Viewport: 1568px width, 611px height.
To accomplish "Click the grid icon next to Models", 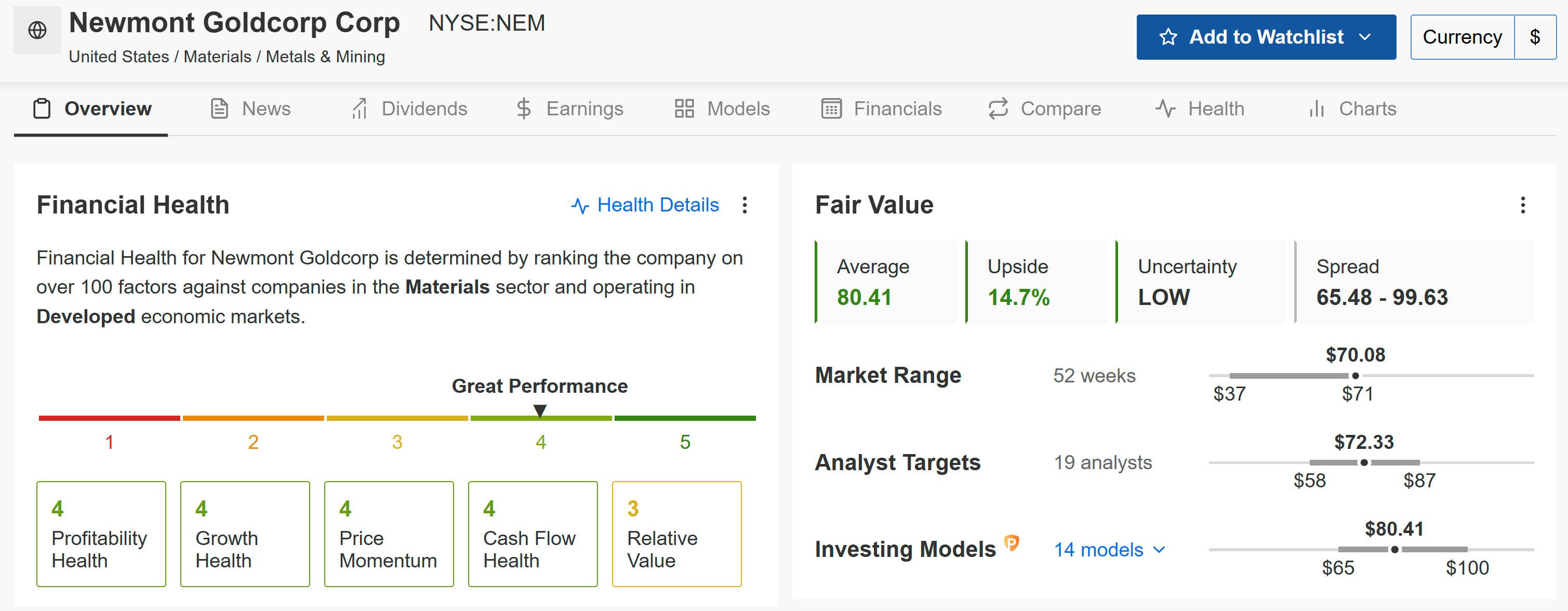I will pyautogui.click(x=684, y=109).
